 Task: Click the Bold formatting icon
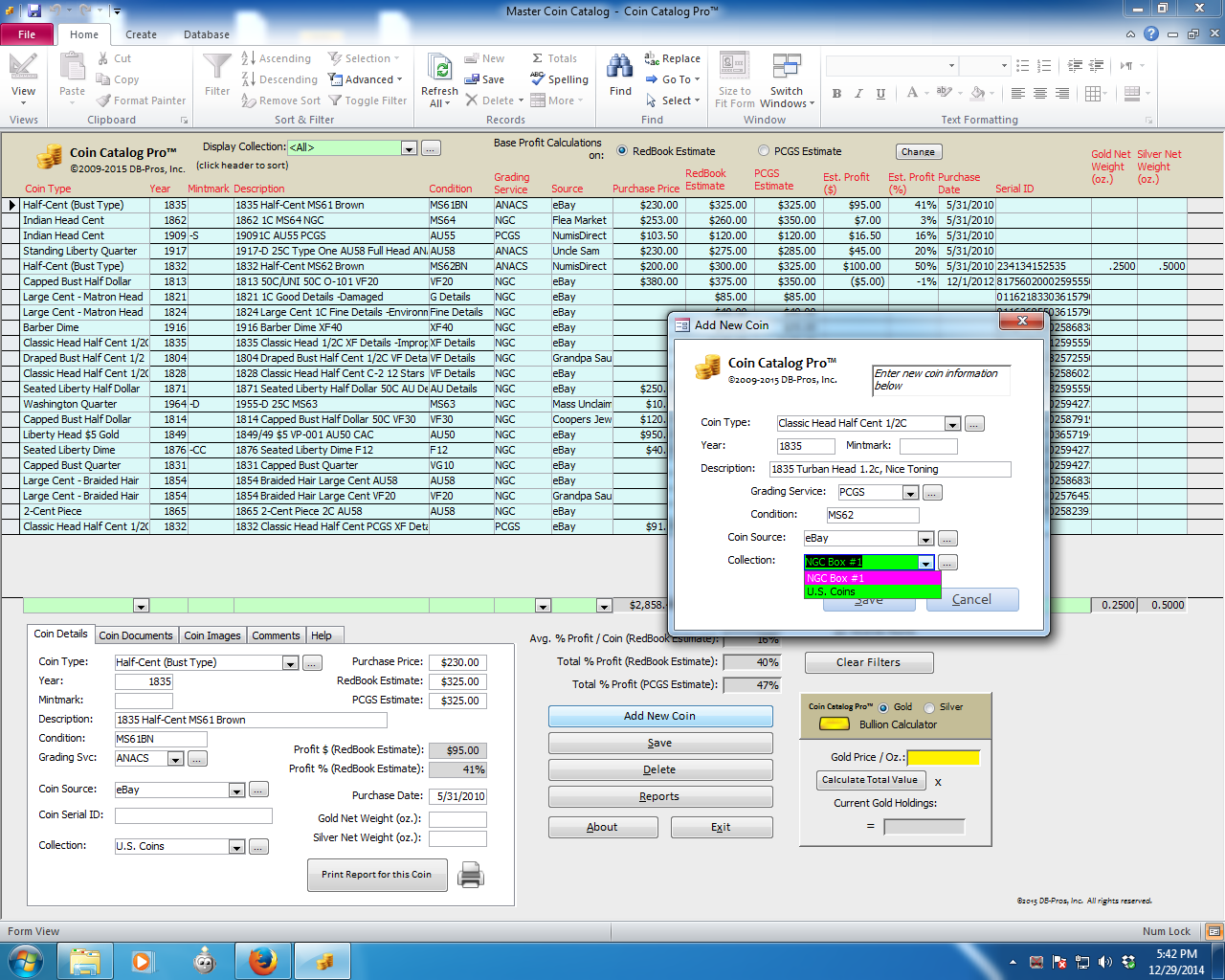836,93
